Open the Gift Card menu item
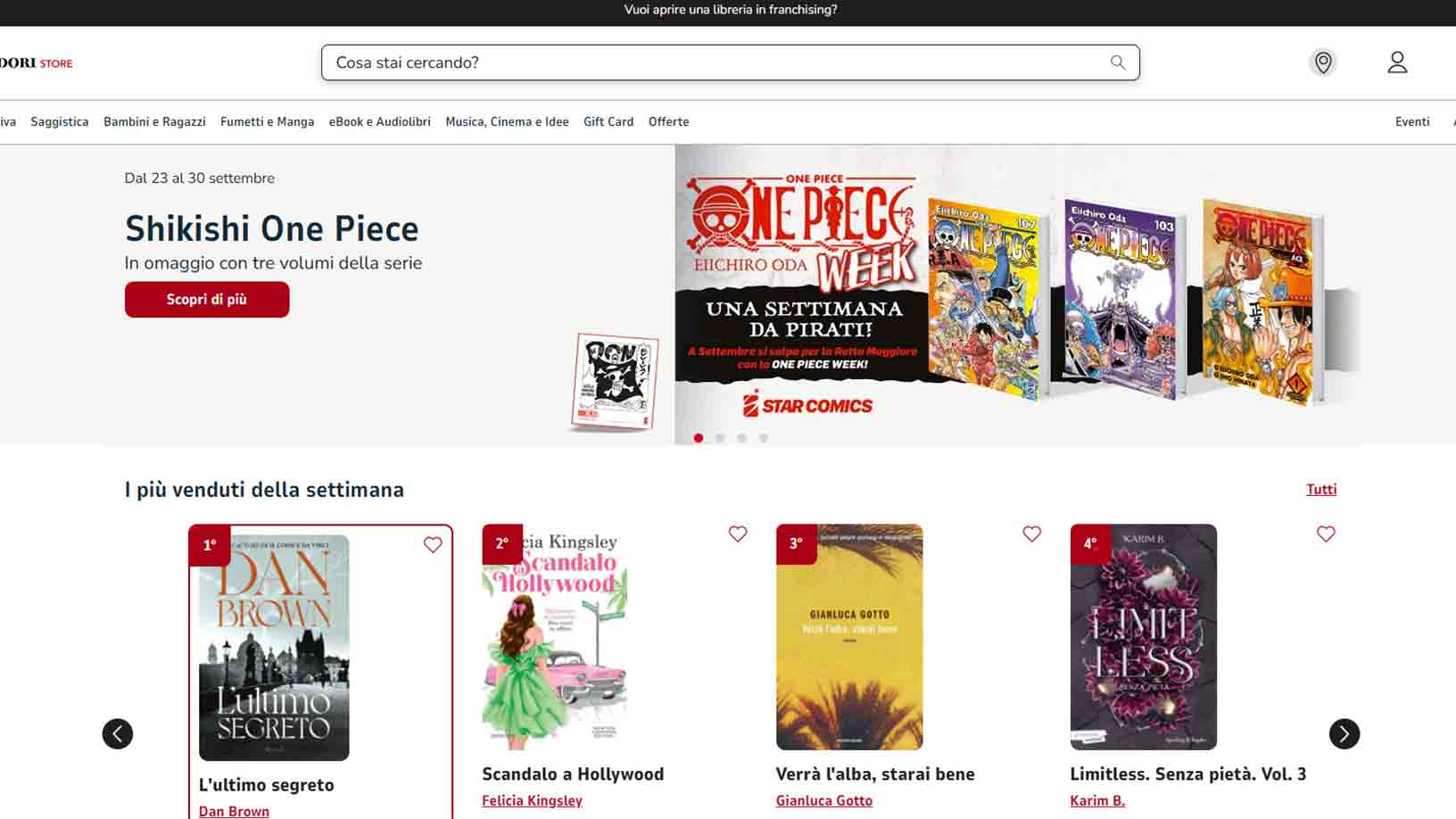The image size is (1456, 819). [608, 121]
